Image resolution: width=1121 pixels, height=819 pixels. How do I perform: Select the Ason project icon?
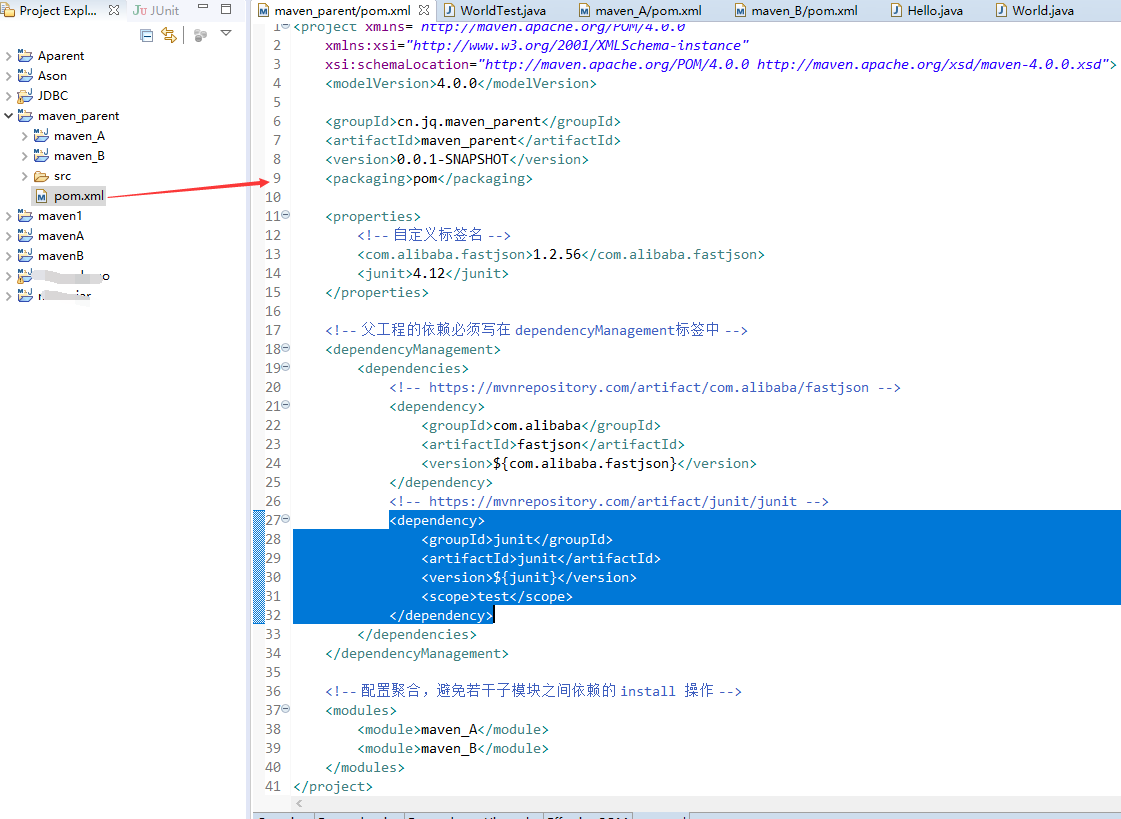25,75
